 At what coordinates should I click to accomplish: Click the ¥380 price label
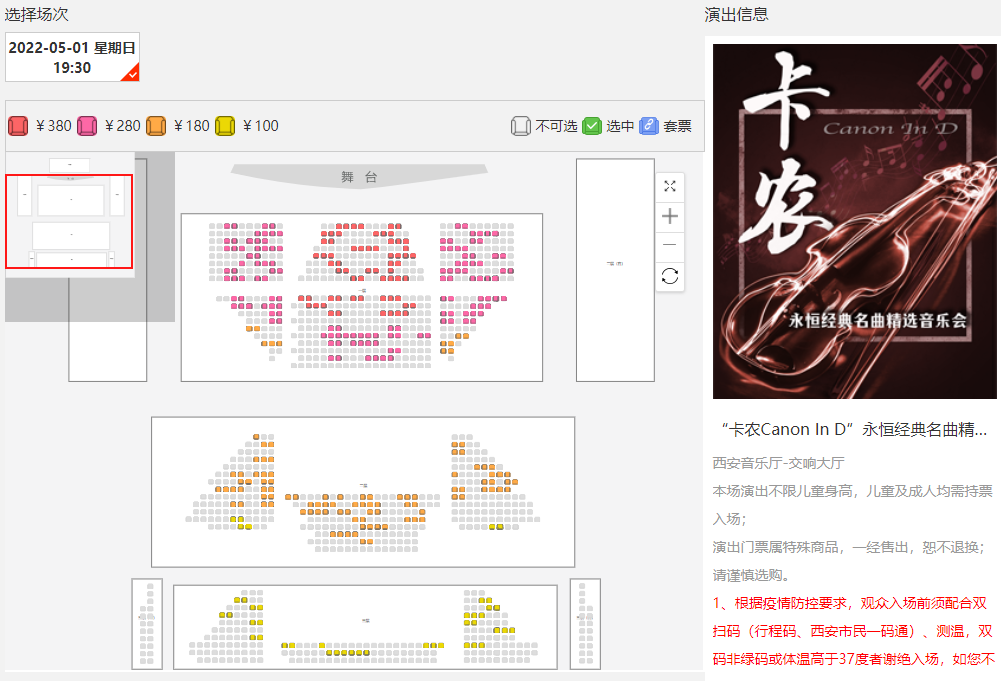coord(54,126)
